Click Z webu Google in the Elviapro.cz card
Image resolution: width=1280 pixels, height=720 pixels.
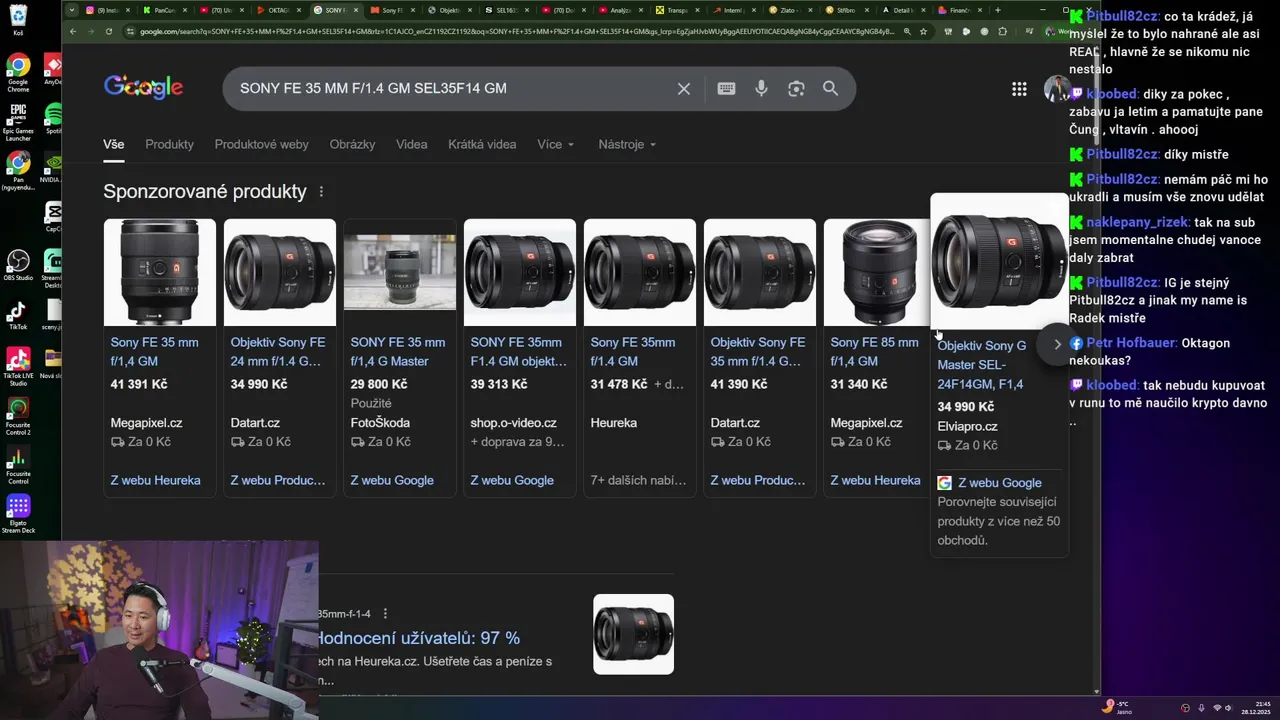pyautogui.click(x=999, y=483)
